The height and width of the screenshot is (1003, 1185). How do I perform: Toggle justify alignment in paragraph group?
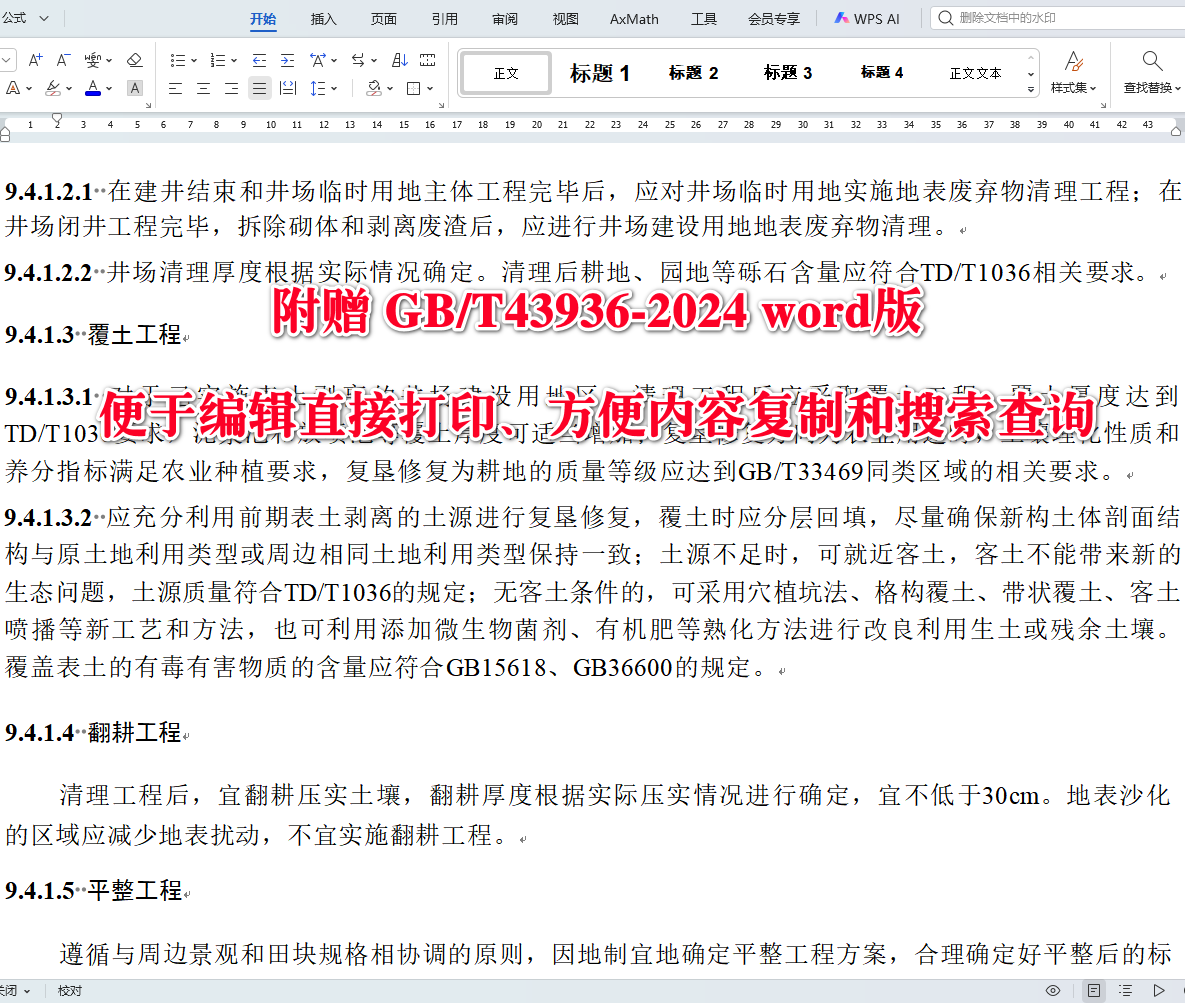pyautogui.click(x=258, y=88)
